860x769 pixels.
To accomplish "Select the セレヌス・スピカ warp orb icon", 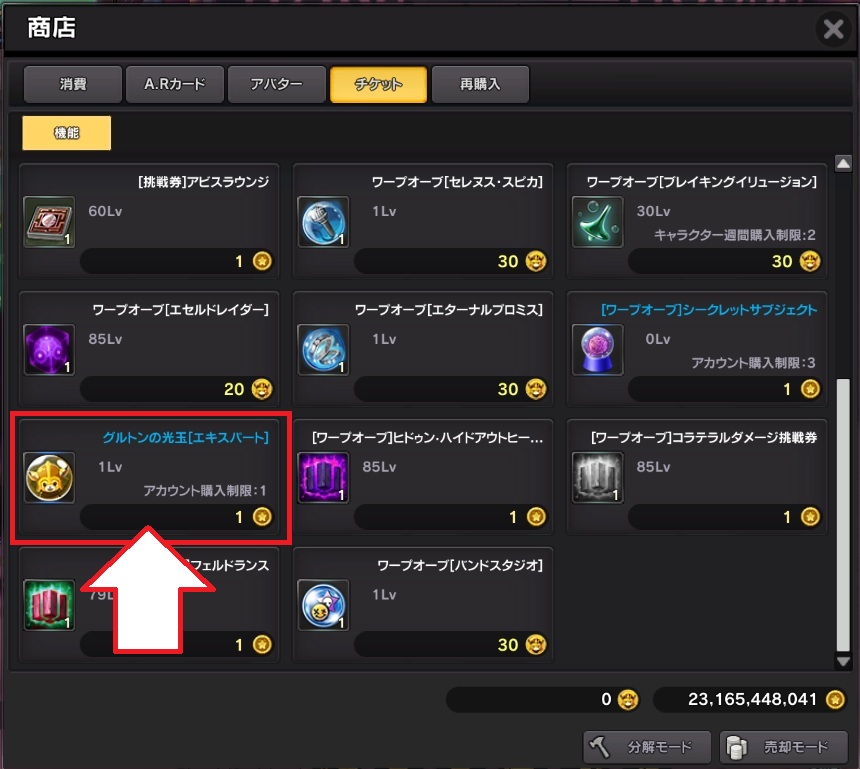I will pyautogui.click(x=323, y=222).
